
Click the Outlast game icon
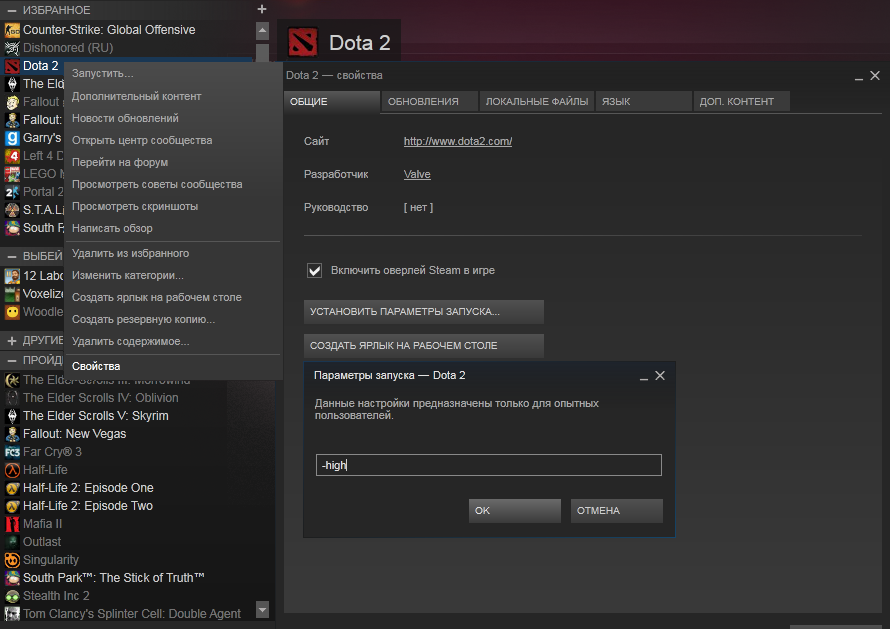point(12,542)
